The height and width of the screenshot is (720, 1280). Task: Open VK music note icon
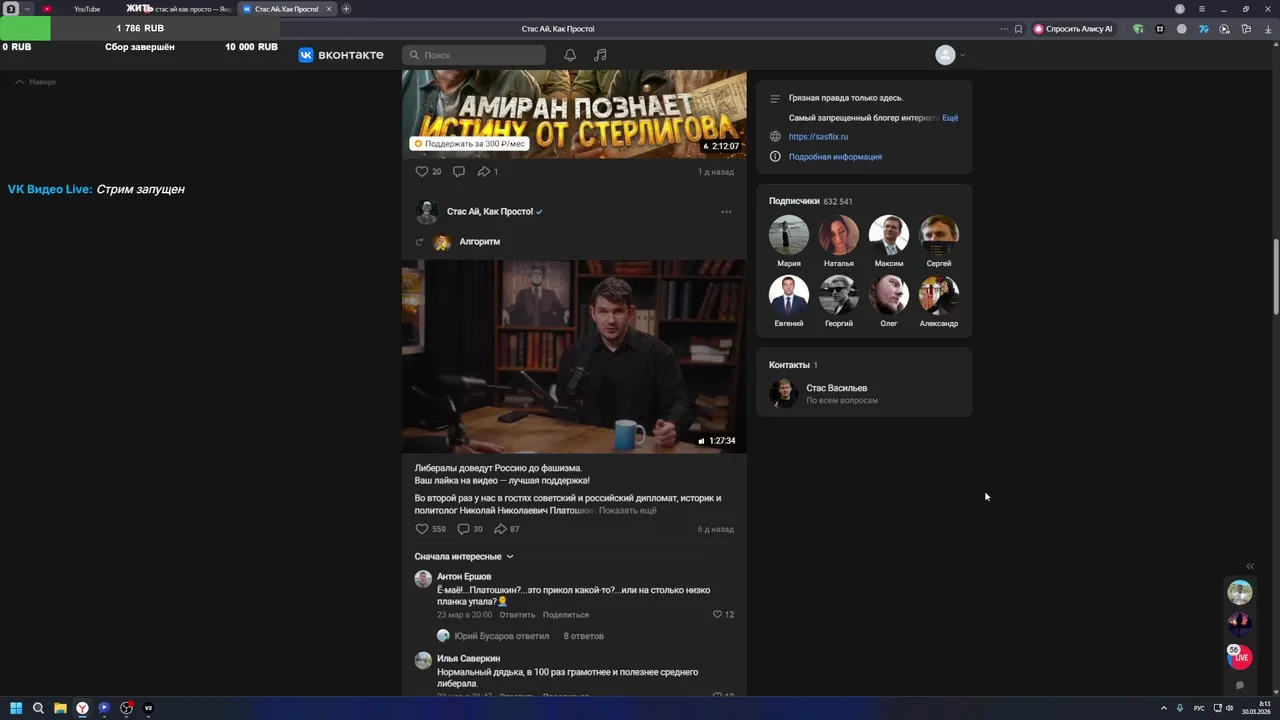[600, 55]
